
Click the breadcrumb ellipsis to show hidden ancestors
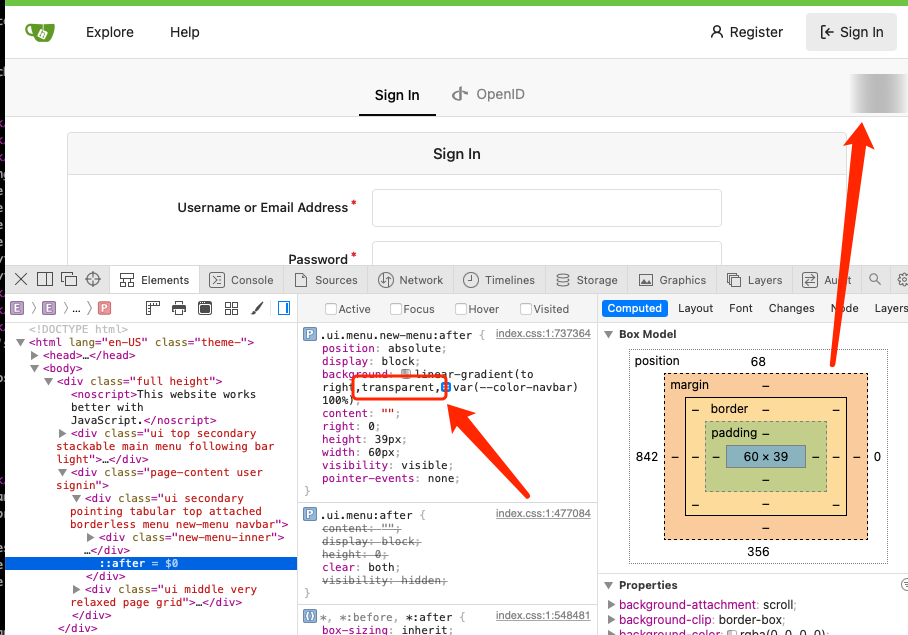(x=76, y=309)
